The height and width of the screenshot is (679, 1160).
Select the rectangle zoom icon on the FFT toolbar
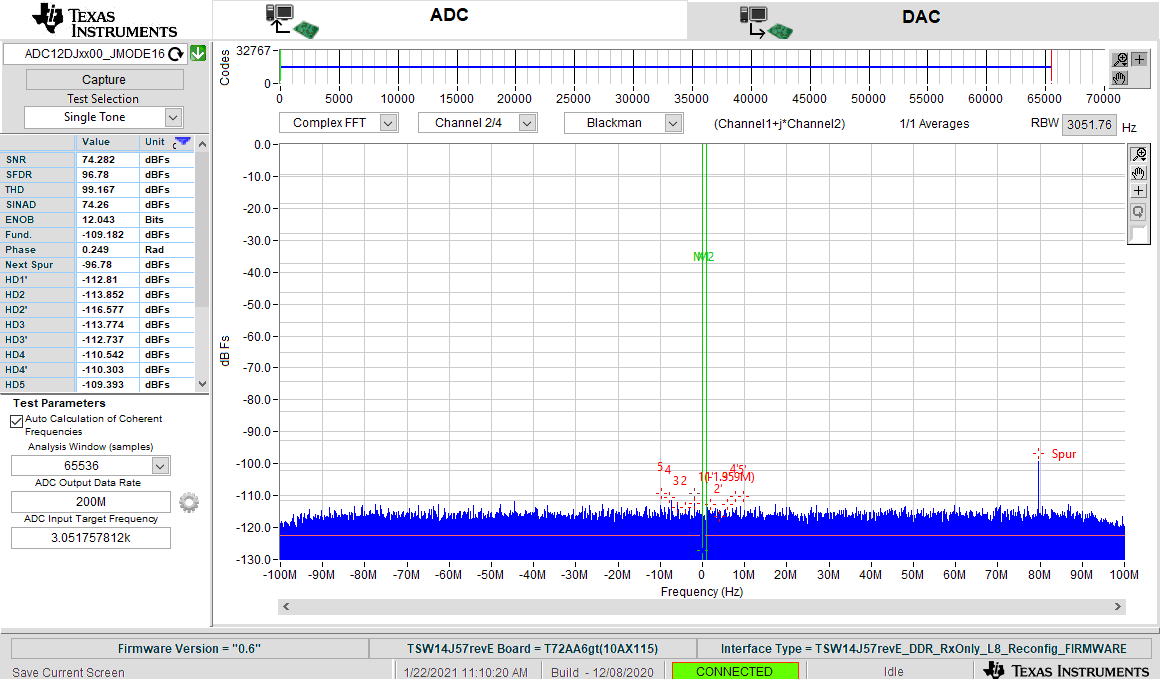(x=1138, y=211)
